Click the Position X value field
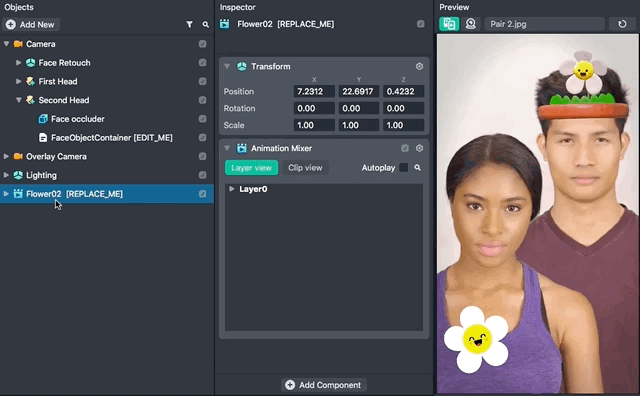 [x=314, y=91]
